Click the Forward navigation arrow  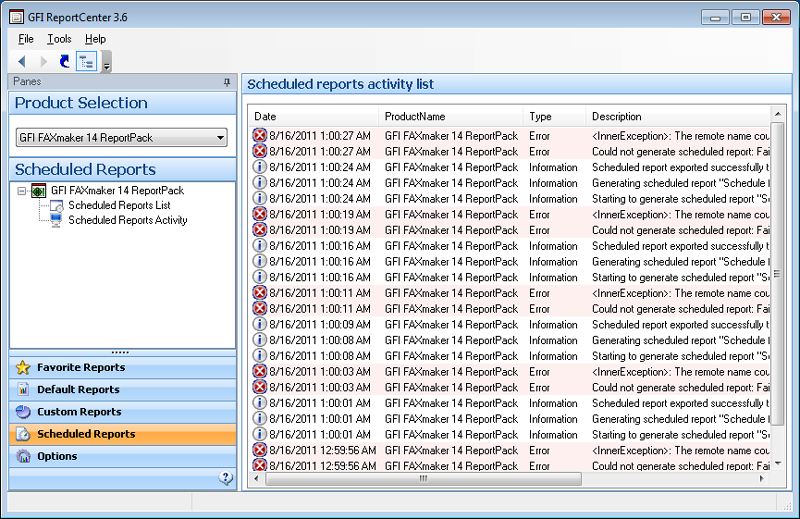click(x=43, y=62)
